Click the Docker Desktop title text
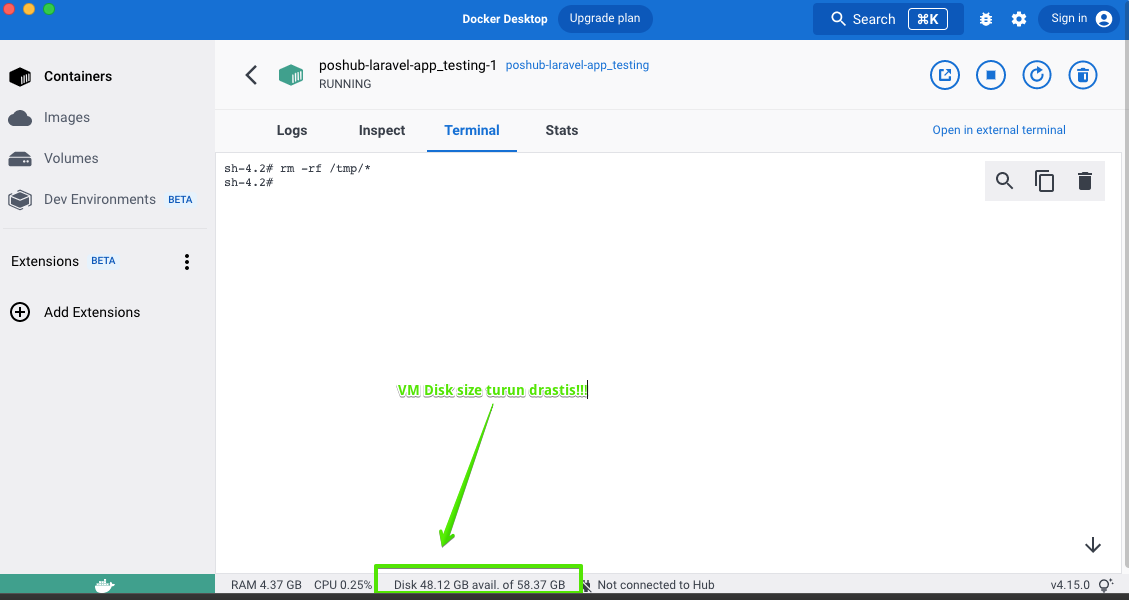Screen dimensions: 1129x600 tap(505, 19)
